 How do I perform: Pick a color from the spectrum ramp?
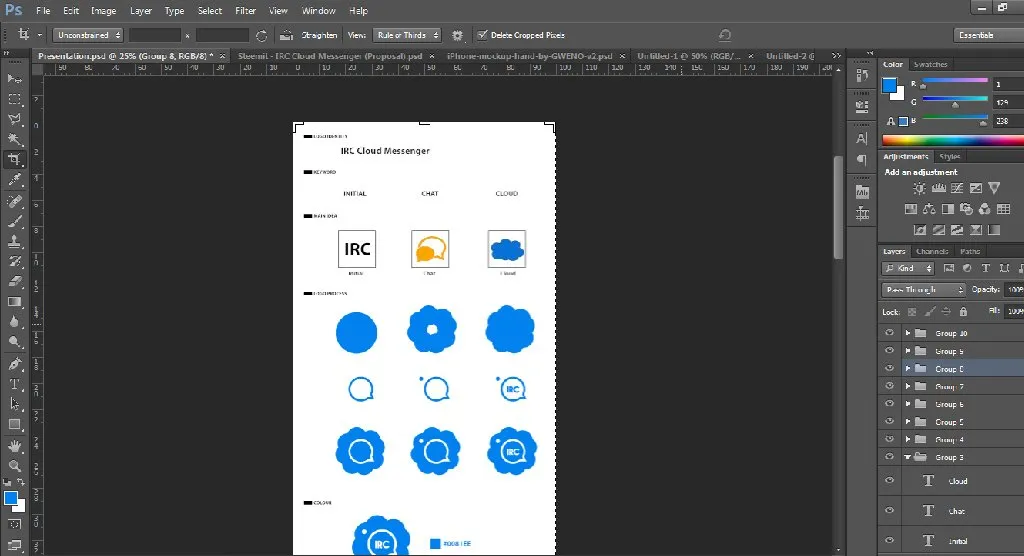coord(953,140)
